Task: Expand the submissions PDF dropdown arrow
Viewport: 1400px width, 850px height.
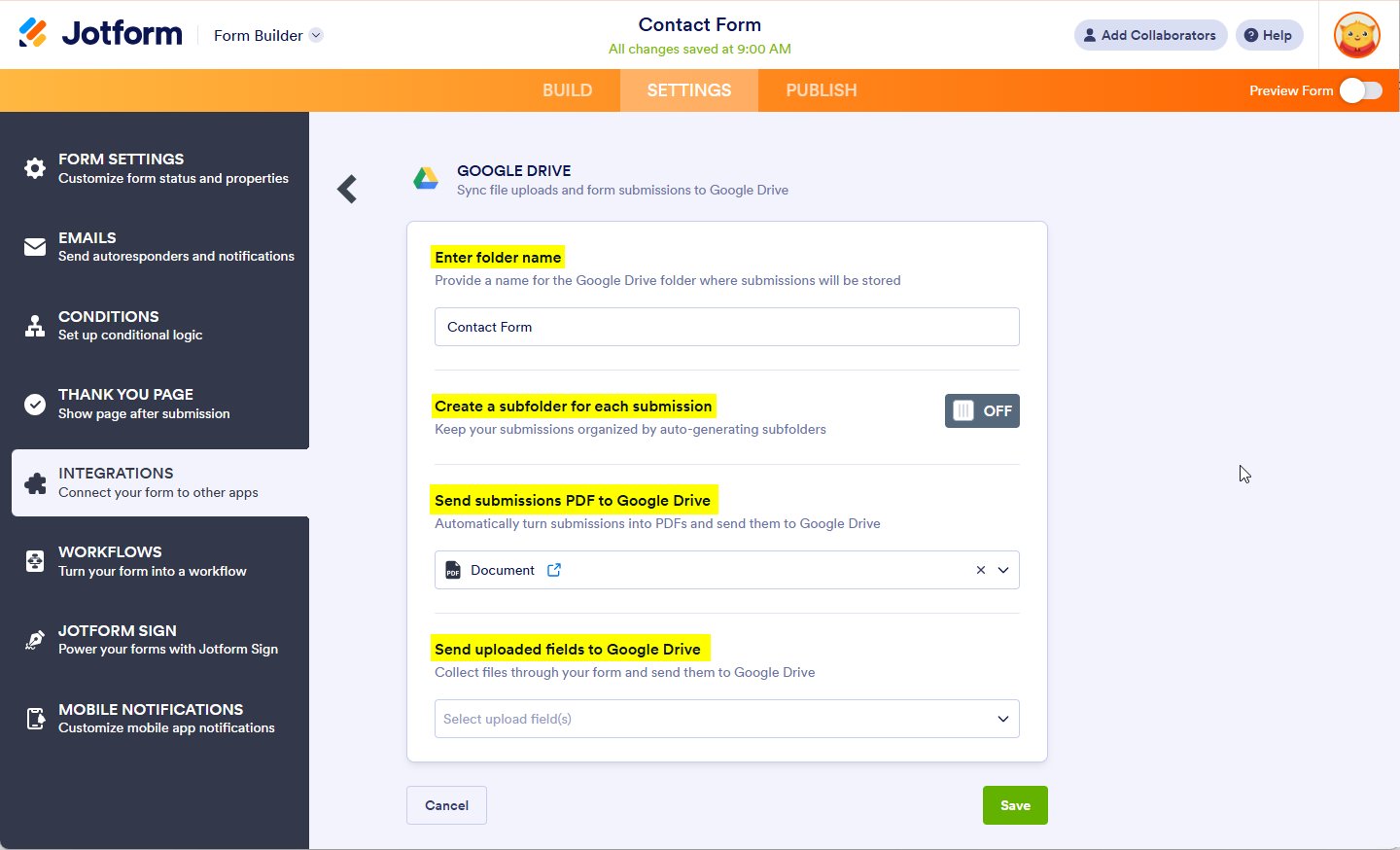Action: click(x=1003, y=570)
